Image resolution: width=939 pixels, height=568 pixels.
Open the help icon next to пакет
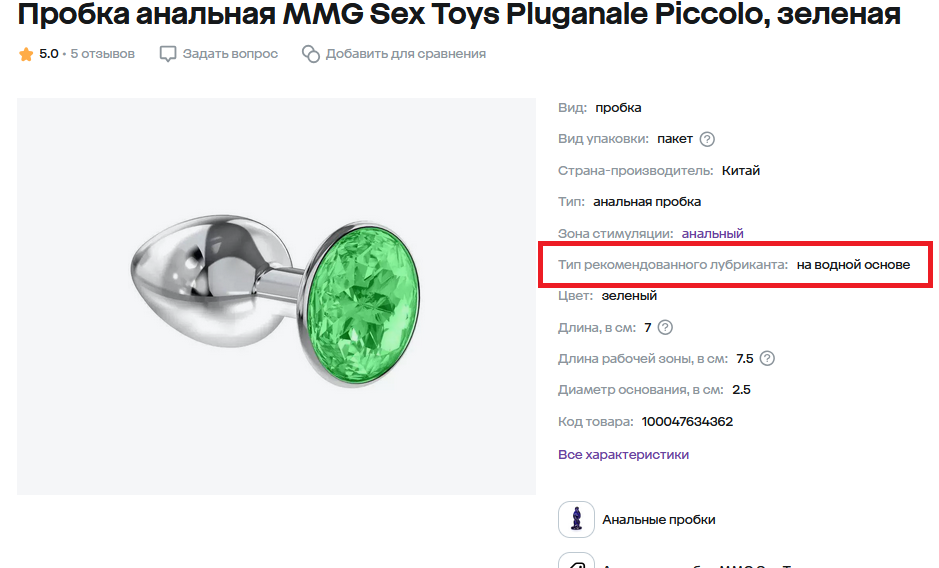point(707,139)
